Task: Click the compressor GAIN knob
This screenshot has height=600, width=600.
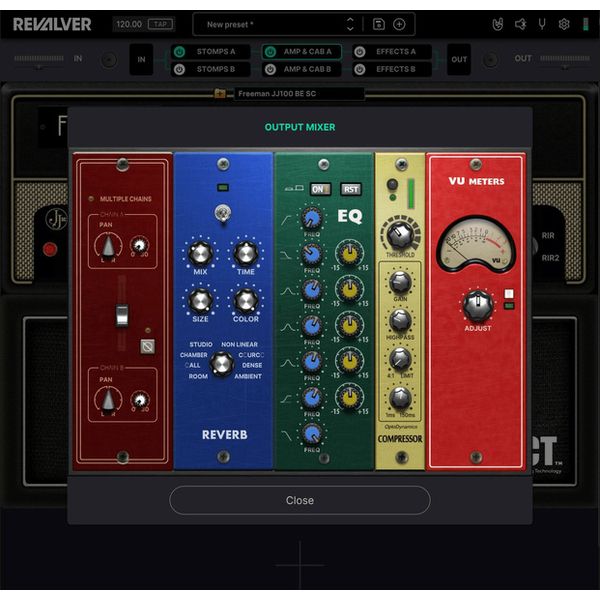Action: tap(400, 282)
